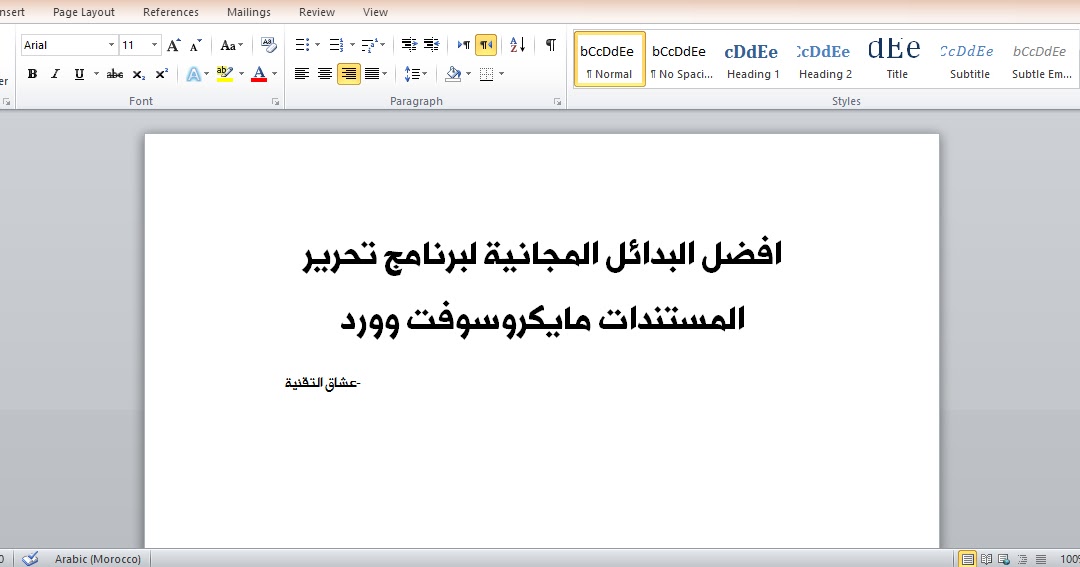This screenshot has width=1080, height=567.
Task: Switch to Web Layout view
Action: click(x=1004, y=559)
